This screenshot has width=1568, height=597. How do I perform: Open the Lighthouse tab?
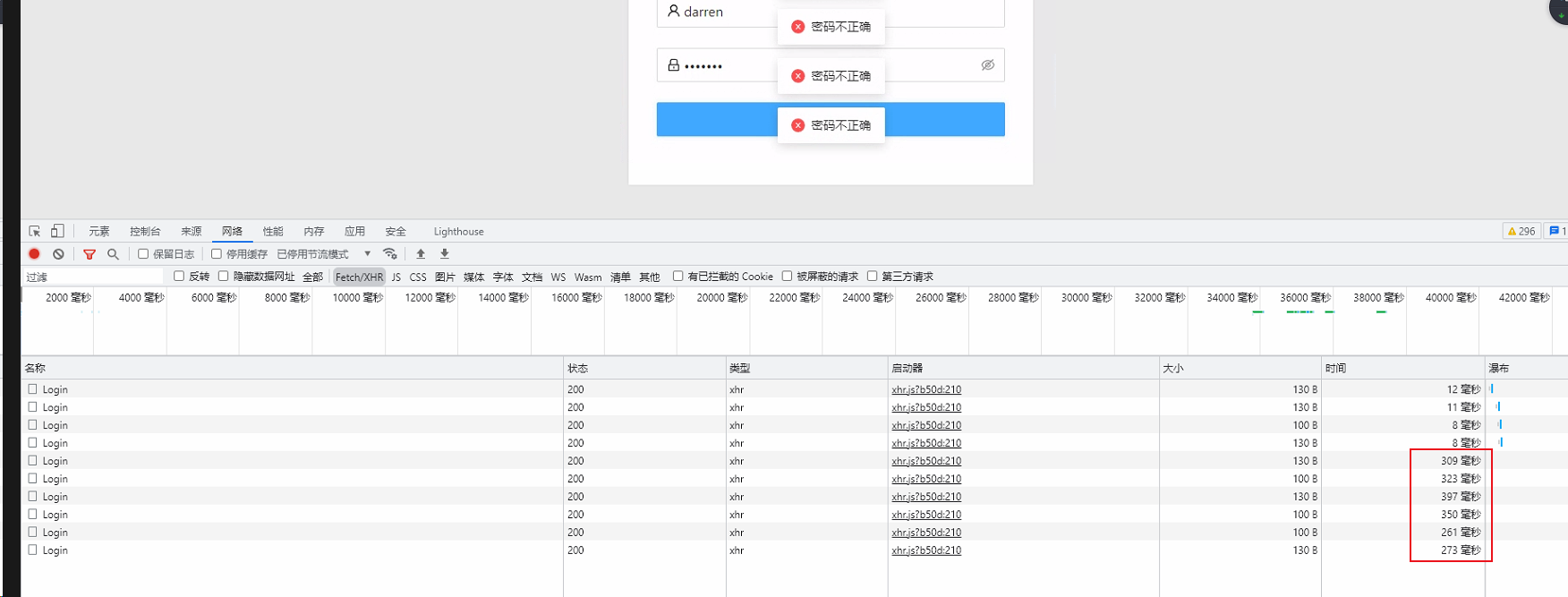[x=458, y=231]
